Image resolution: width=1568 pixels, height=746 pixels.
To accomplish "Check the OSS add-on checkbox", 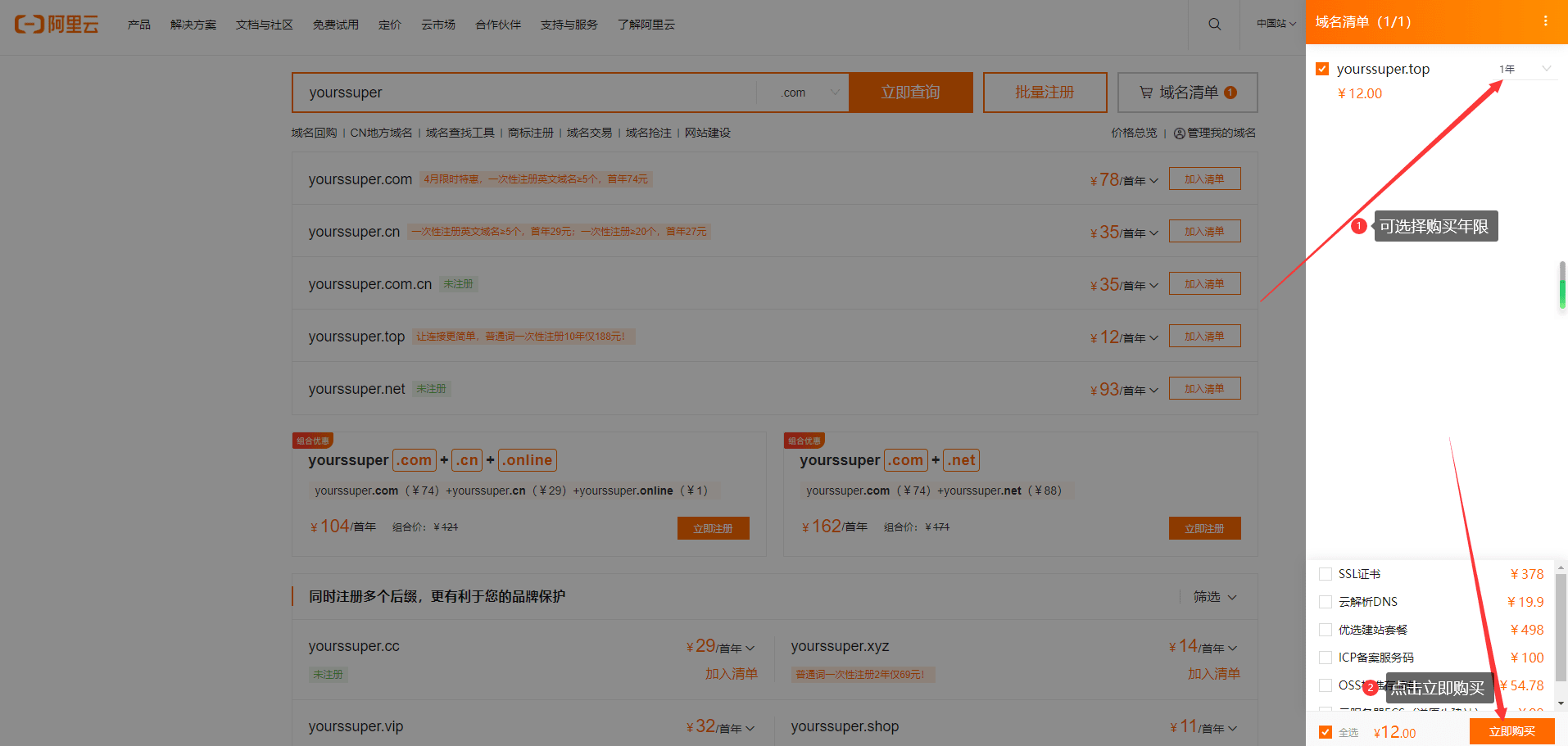I will coord(1326,685).
